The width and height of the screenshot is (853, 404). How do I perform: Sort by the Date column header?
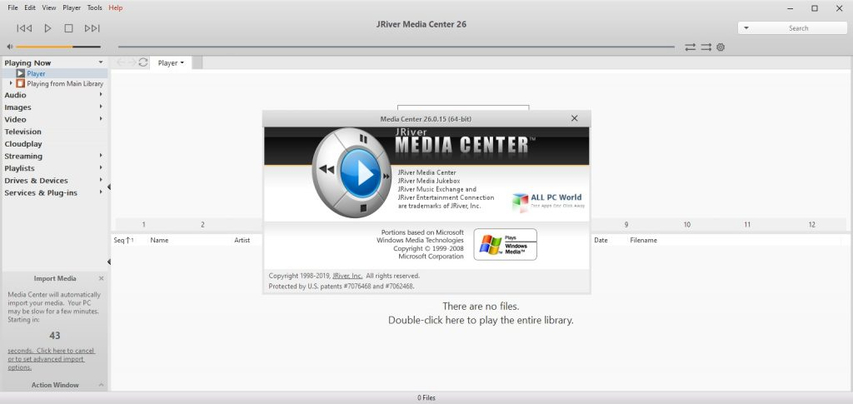click(x=601, y=240)
